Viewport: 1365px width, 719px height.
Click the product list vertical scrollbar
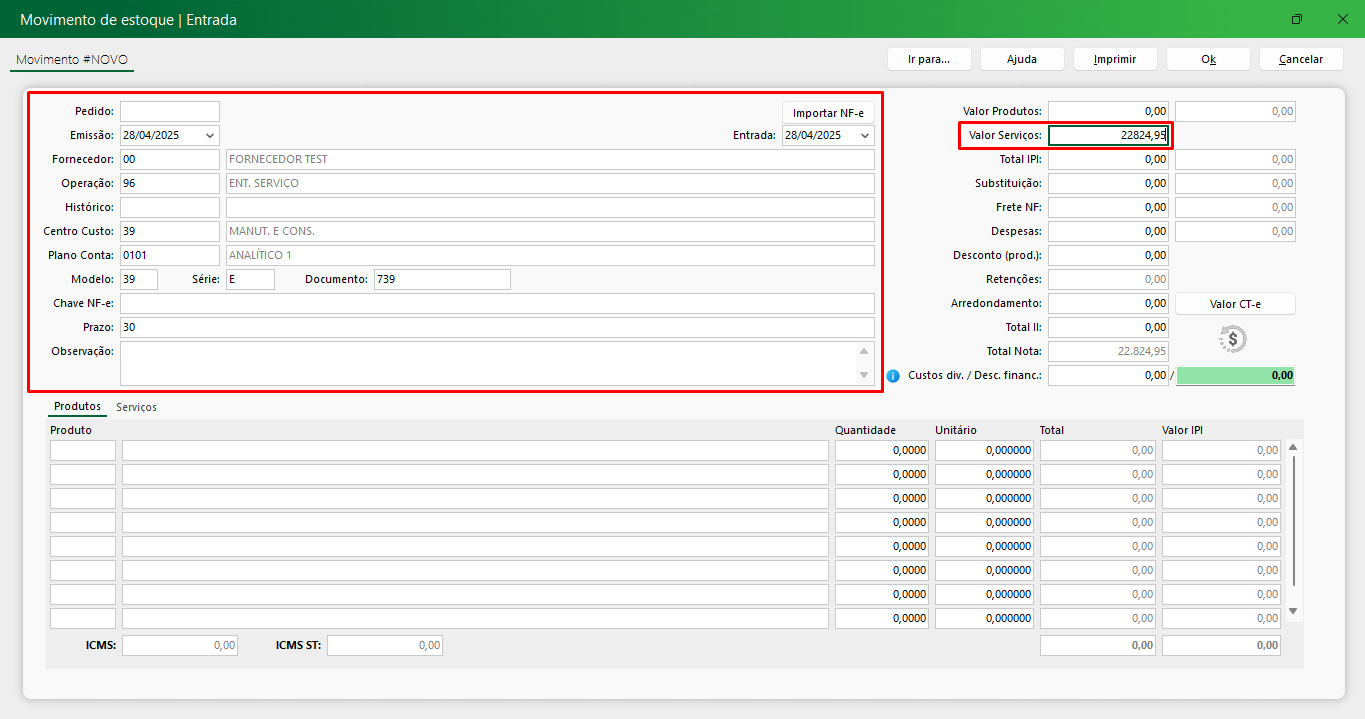[x=1293, y=520]
